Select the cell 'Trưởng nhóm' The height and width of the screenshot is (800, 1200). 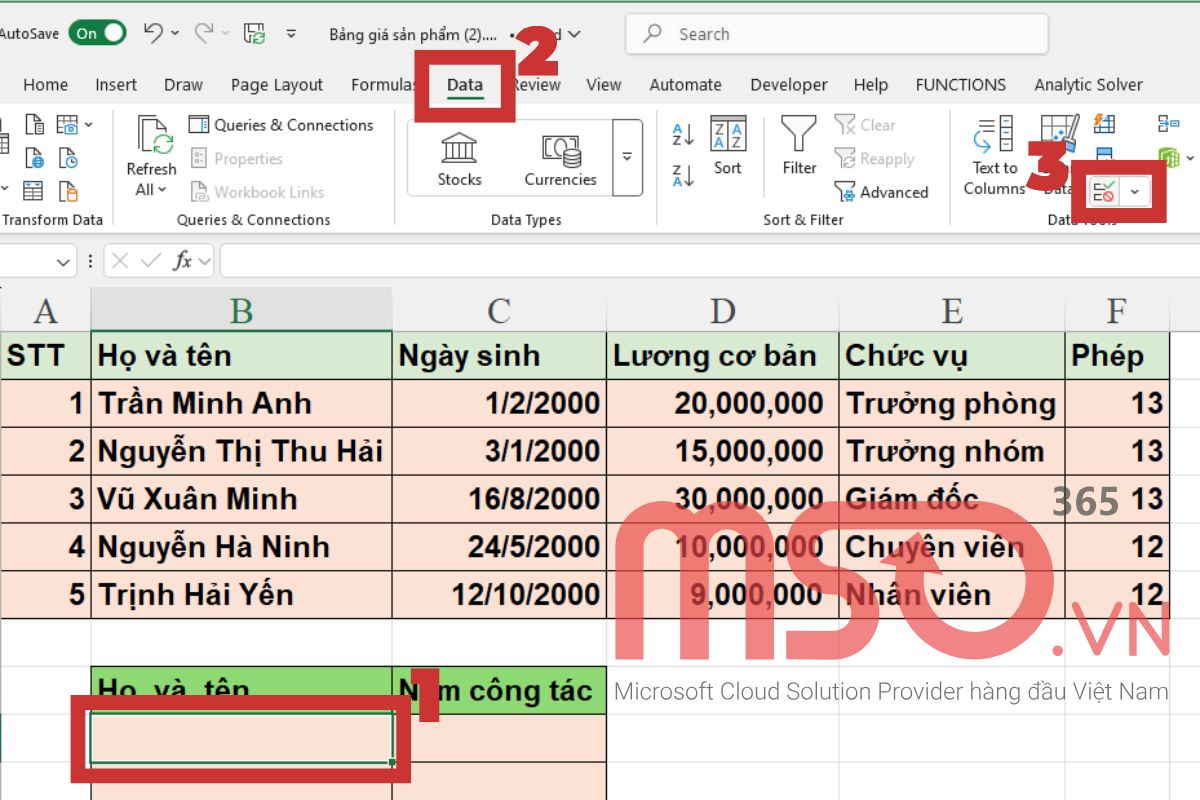pyautogui.click(x=952, y=451)
